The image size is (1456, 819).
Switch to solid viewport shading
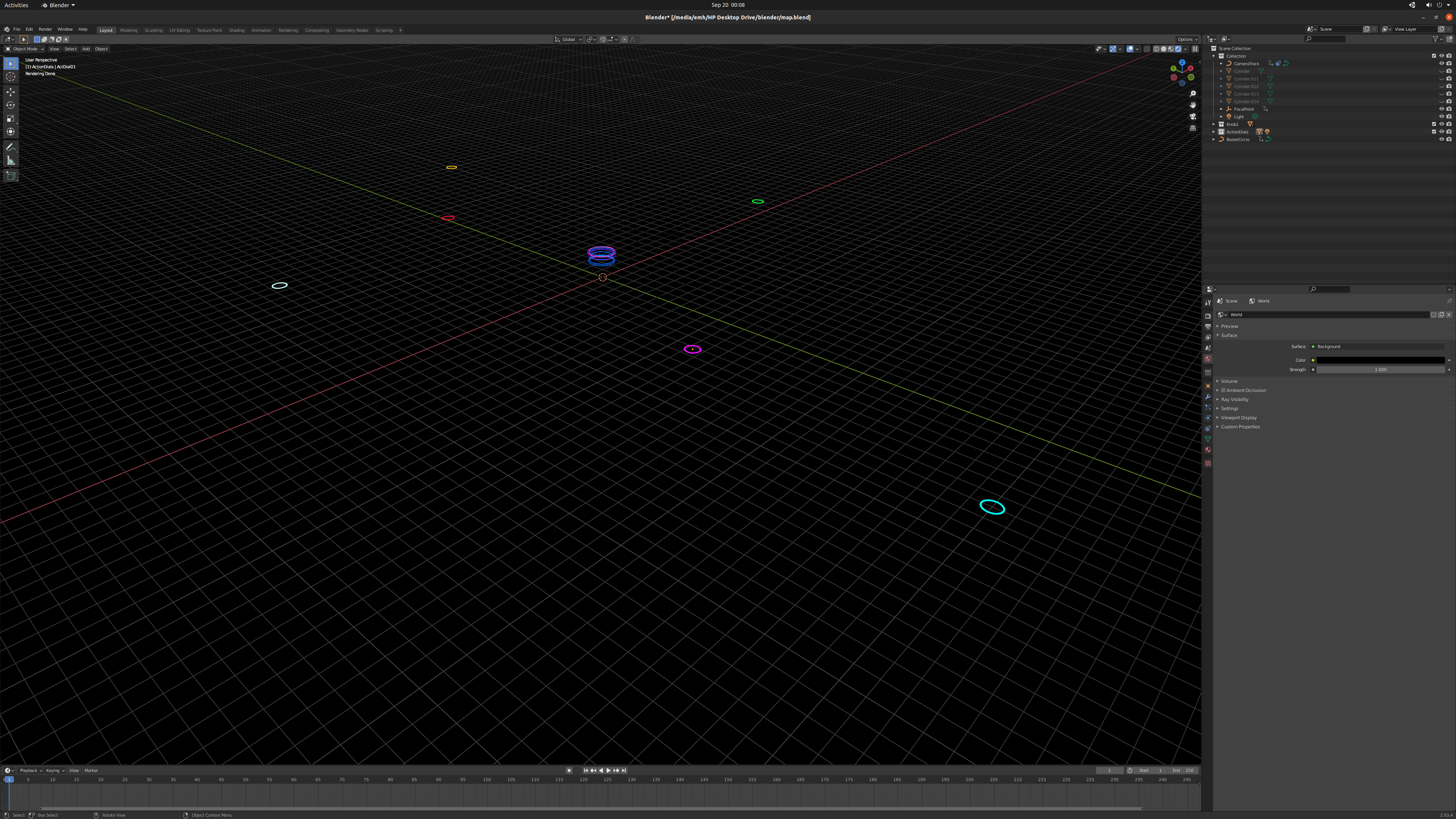(x=1164, y=49)
